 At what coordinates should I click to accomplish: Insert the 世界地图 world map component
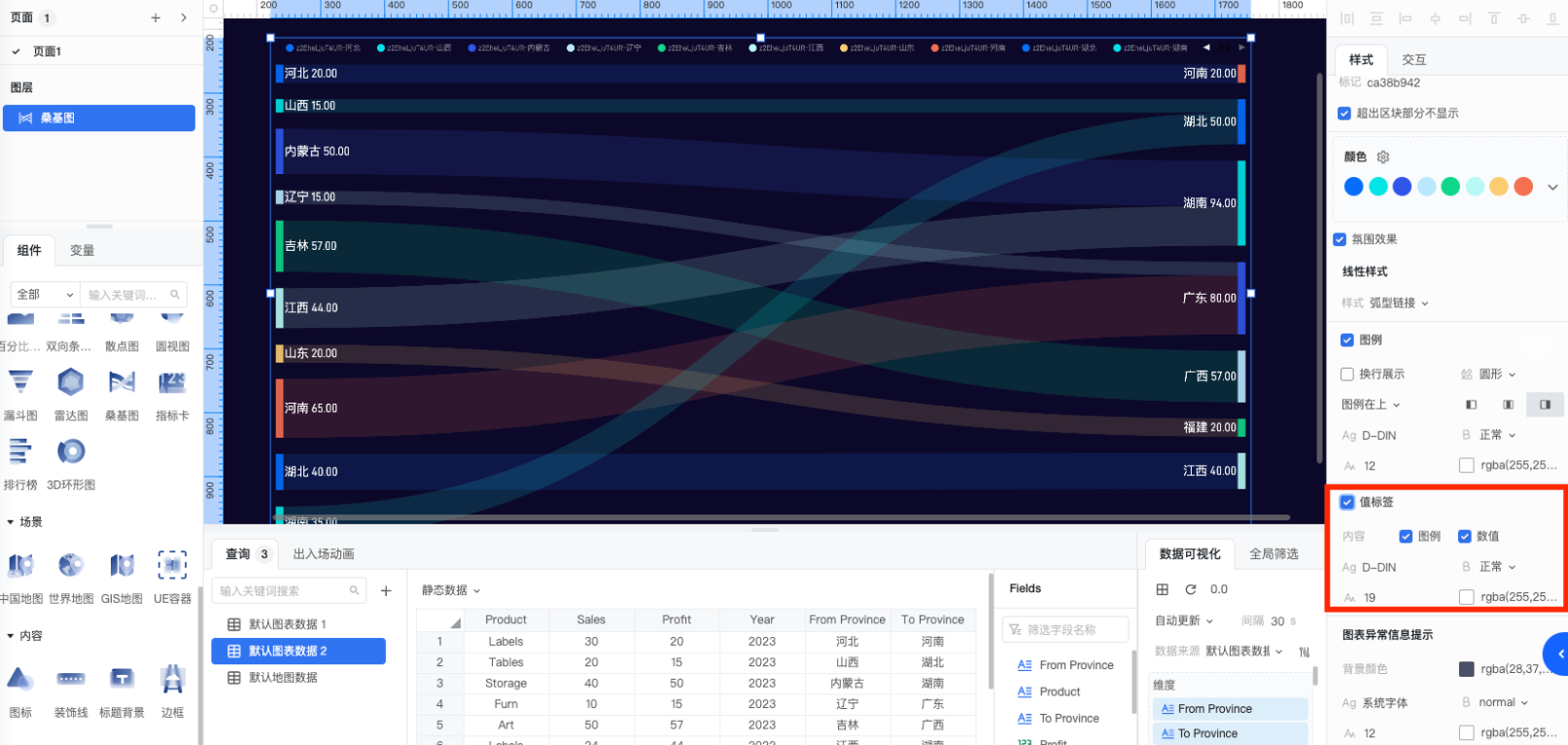[x=71, y=577]
